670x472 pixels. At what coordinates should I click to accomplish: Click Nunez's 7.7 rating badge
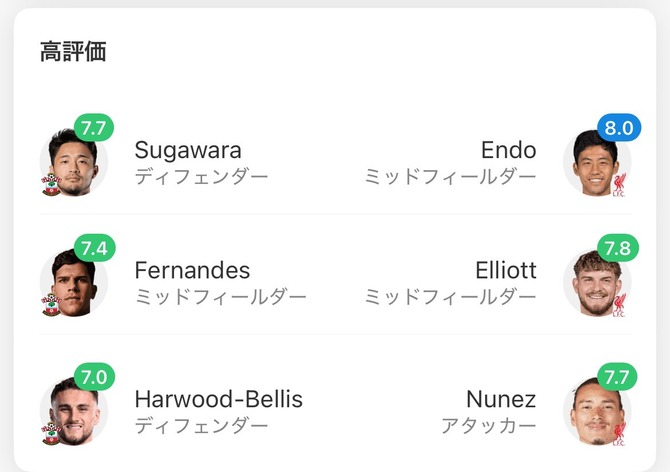click(x=618, y=377)
